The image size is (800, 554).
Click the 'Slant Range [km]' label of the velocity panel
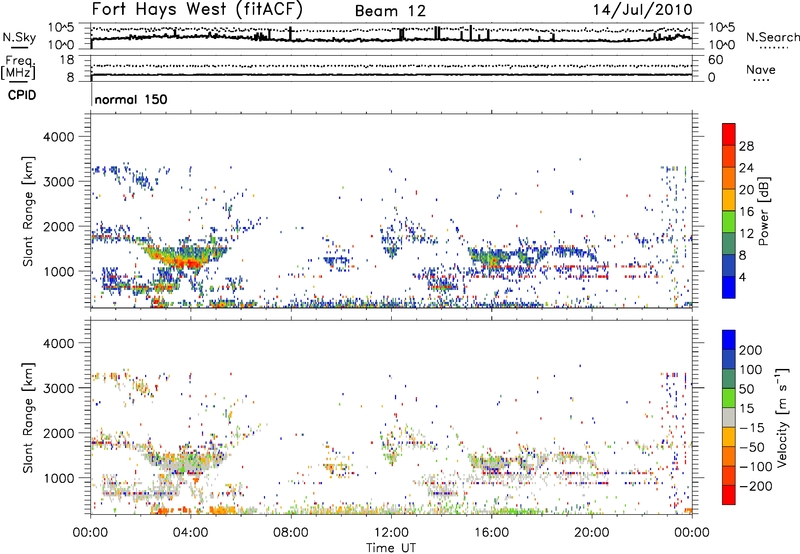coord(28,417)
